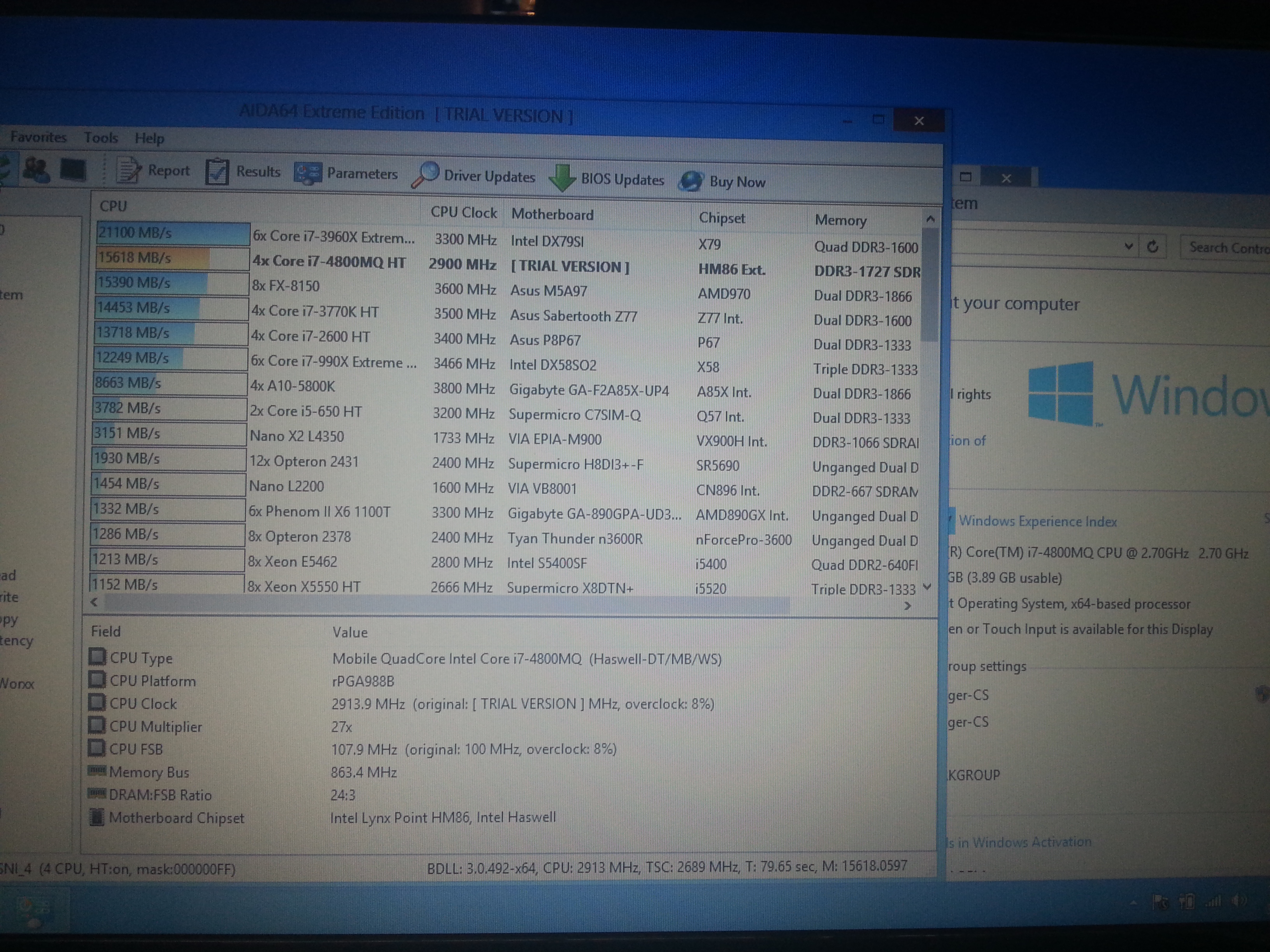Open the Tools menu
This screenshot has height=952, width=1270.
coord(101,138)
